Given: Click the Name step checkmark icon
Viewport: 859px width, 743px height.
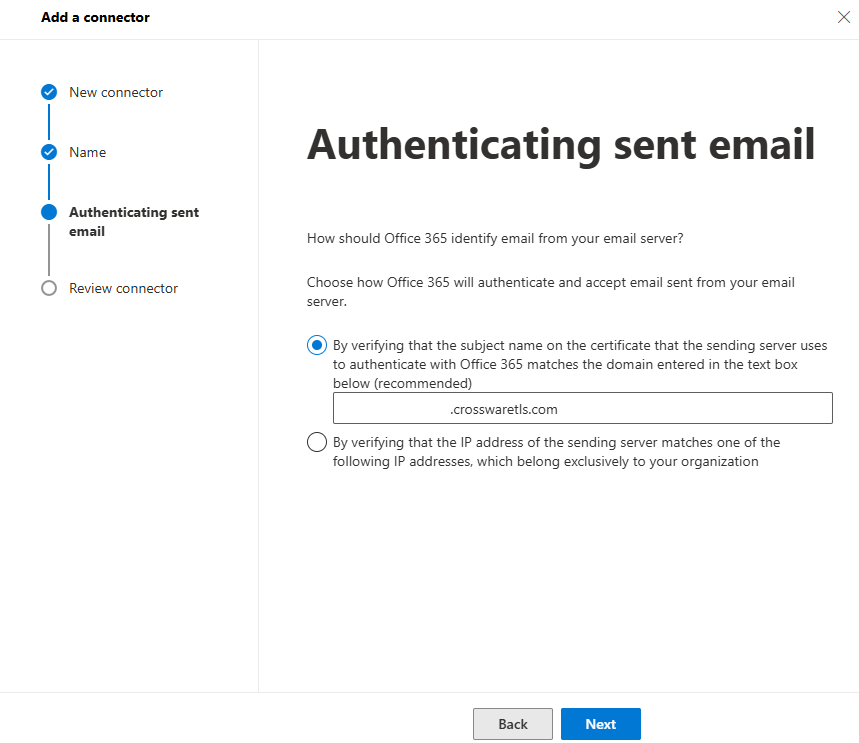Looking at the screenshot, I should (x=49, y=152).
